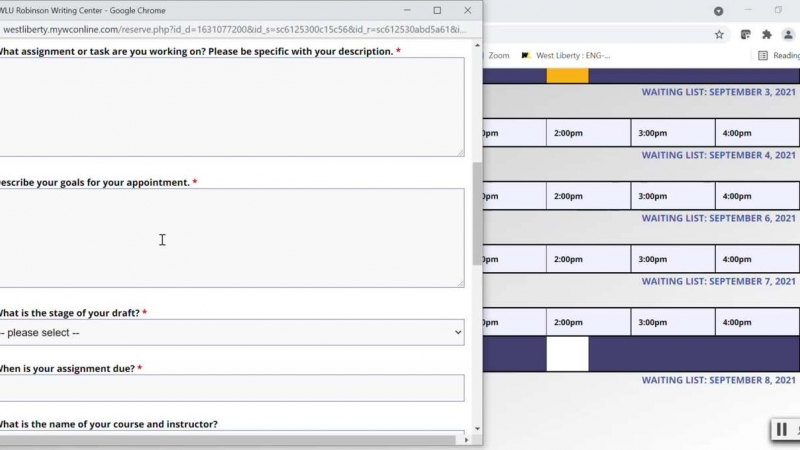Open Waiting List for September 3, 2021
This screenshot has height=450, width=800.
tap(718, 92)
